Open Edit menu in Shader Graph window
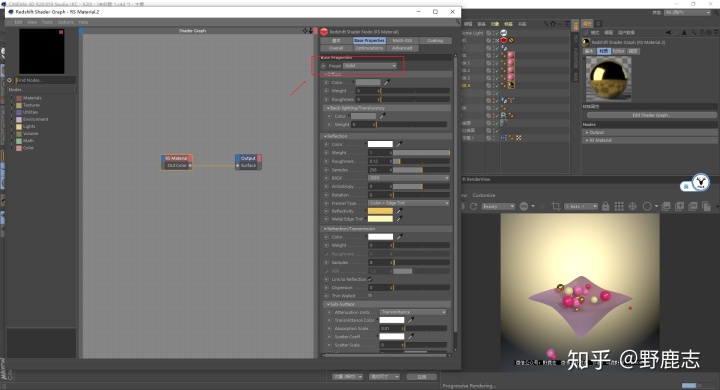720x390 pixels. [x=18, y=22]
